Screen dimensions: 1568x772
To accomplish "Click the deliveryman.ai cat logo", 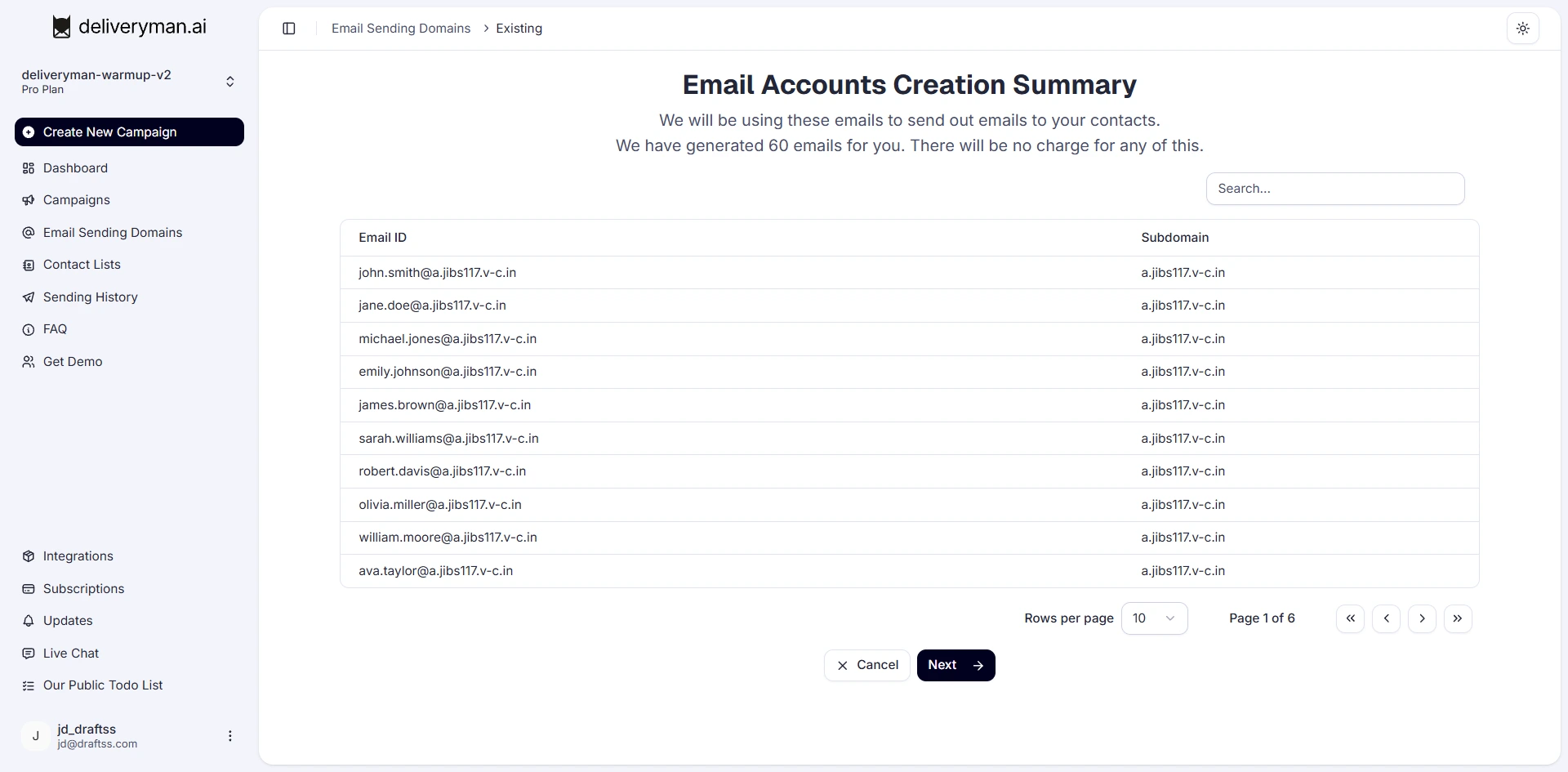I will click(x=61, y=27).
